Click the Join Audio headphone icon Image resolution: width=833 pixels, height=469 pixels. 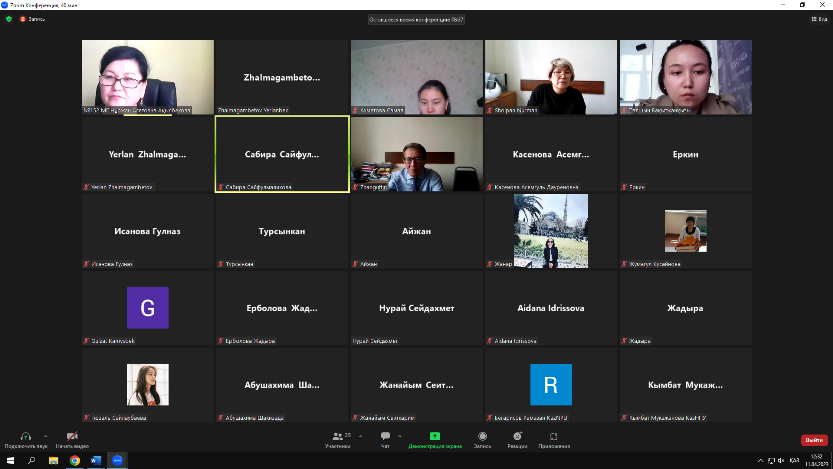[25, 436]
